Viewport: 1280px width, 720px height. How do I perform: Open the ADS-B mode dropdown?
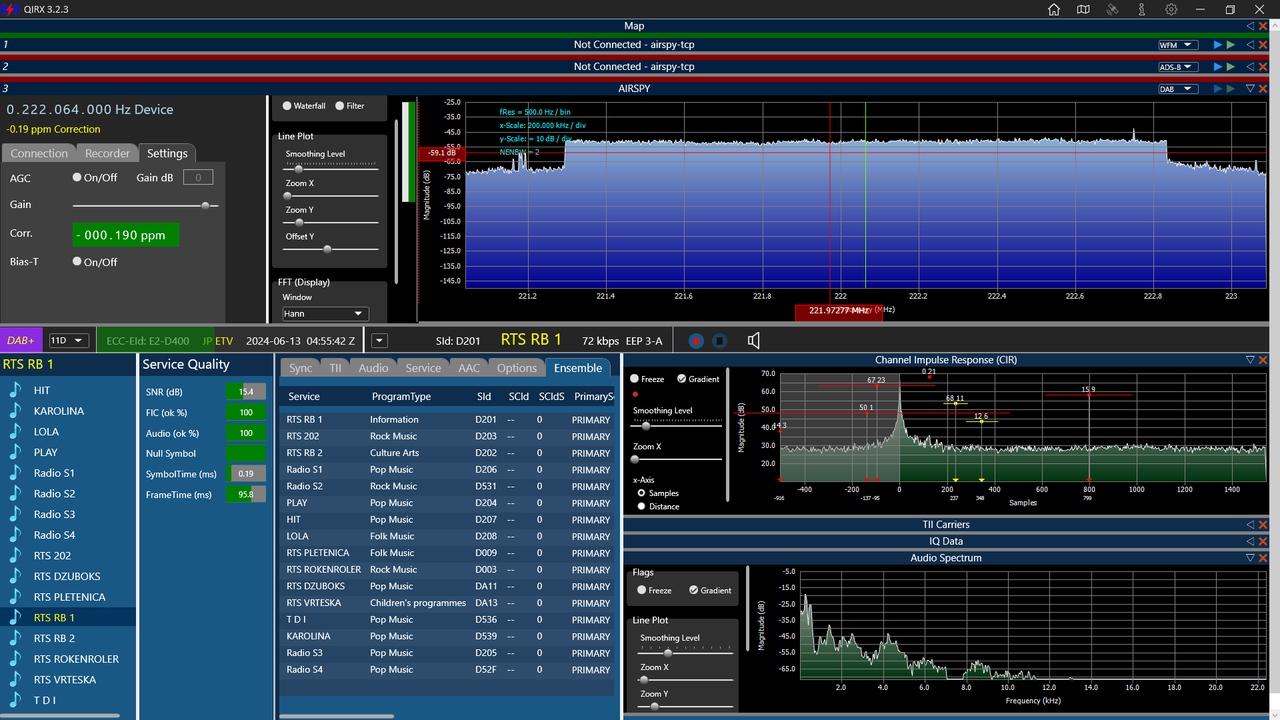coord(1177,67)
